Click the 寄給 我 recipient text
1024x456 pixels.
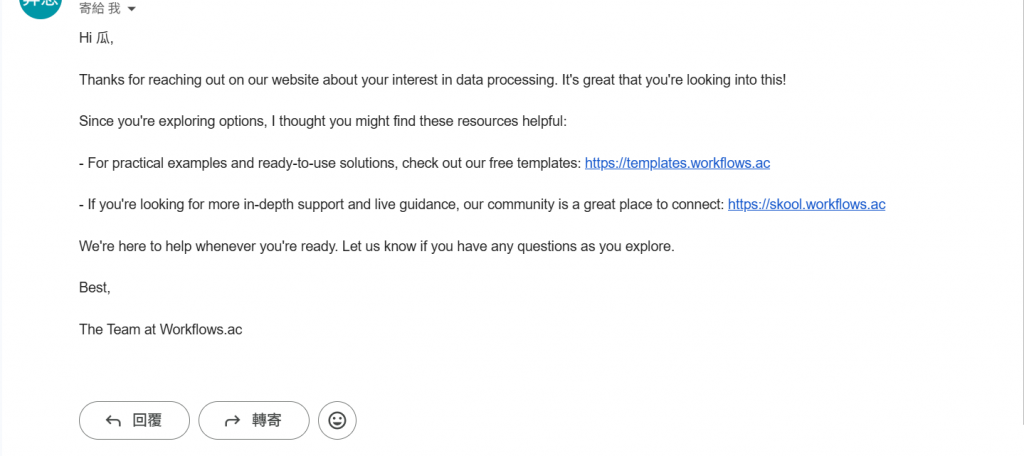pyautogui.click(x=100, y=9)
